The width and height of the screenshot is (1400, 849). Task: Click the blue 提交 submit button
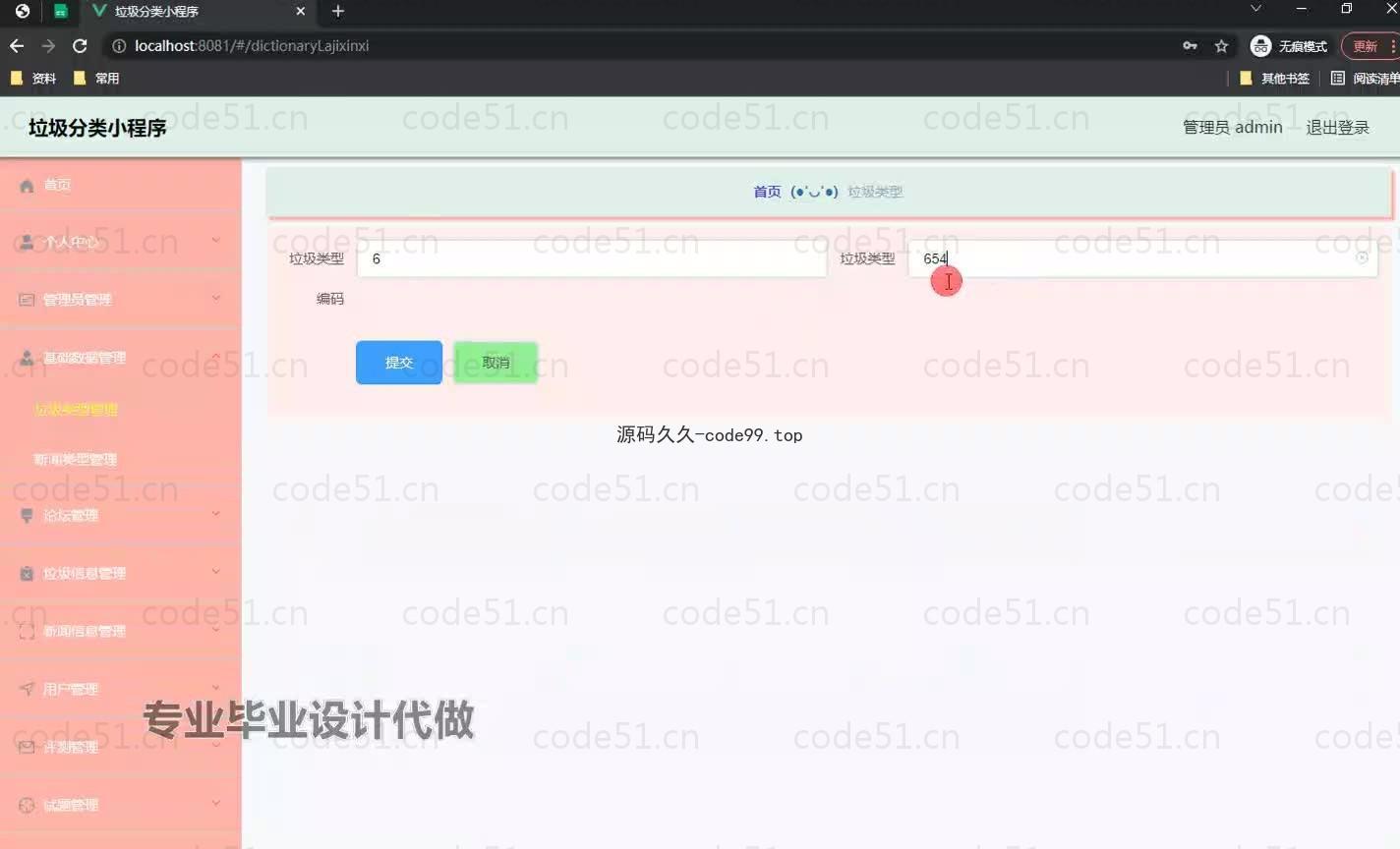tap(399, 363)
